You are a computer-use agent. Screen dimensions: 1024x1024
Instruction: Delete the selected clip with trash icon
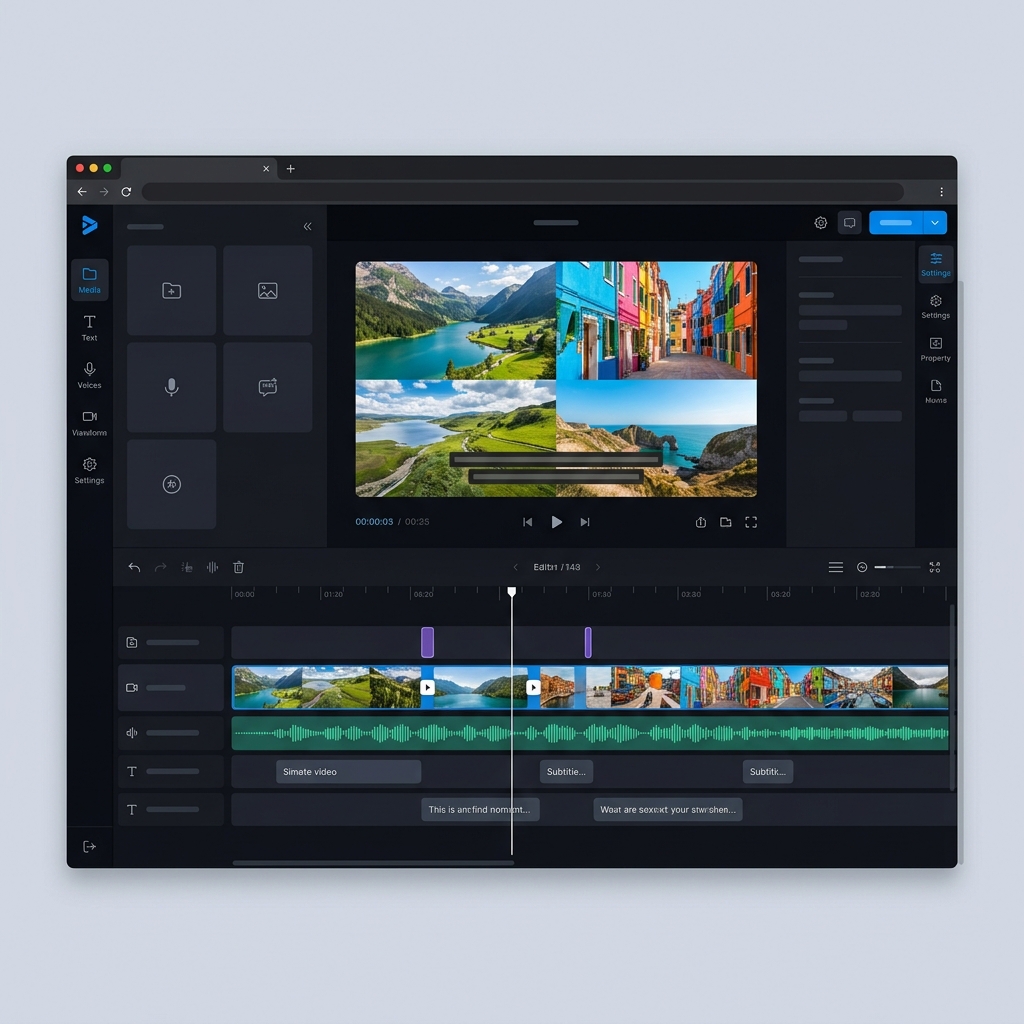238,567
